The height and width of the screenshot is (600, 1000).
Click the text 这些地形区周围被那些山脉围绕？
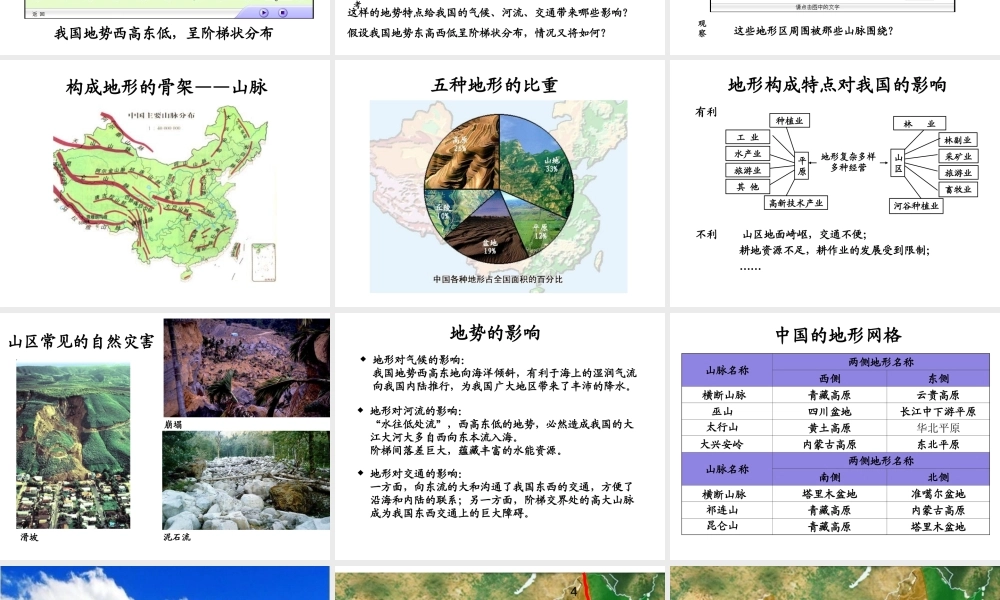814,31
